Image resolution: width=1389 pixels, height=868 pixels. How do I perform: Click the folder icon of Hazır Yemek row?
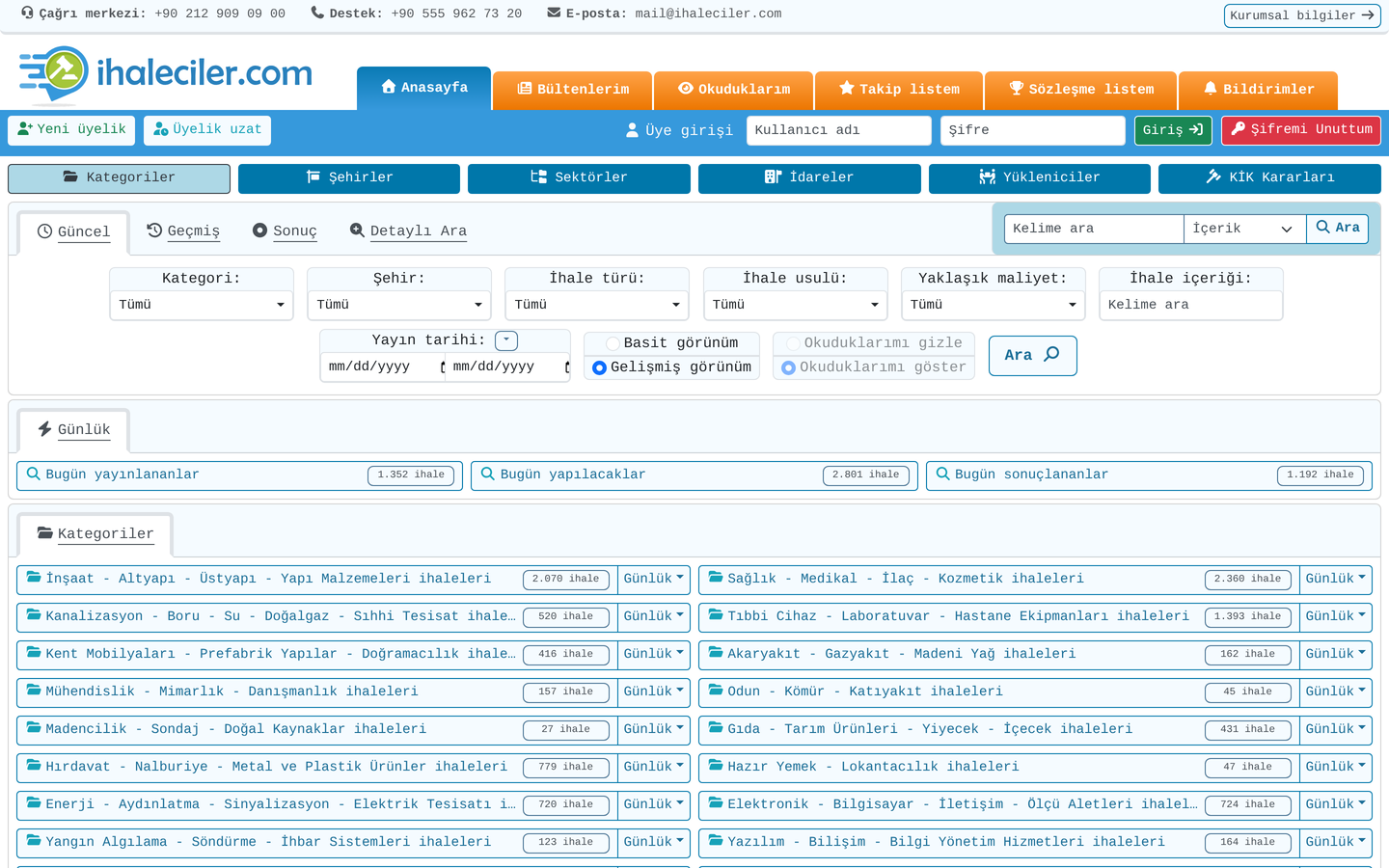(x=716, y=766)
